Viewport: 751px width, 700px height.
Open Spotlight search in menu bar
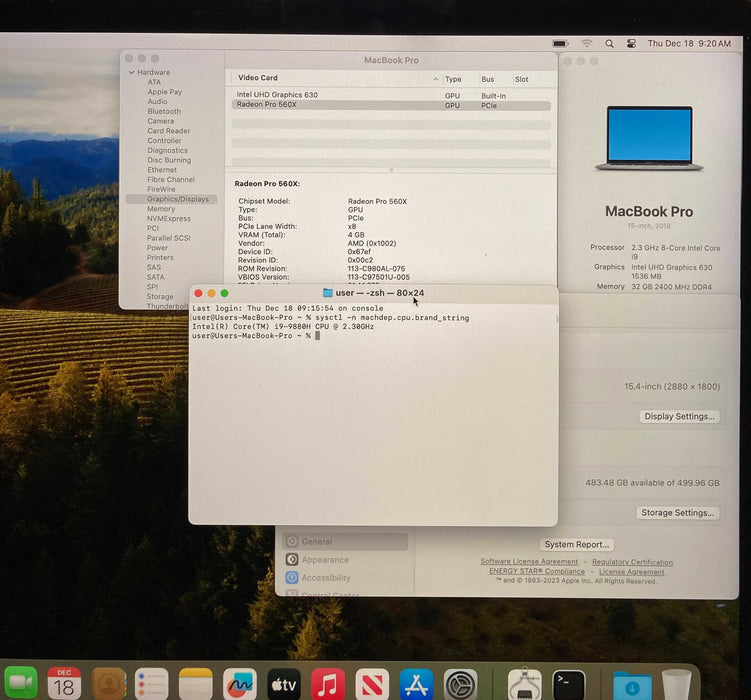click(x=609, y=44)
